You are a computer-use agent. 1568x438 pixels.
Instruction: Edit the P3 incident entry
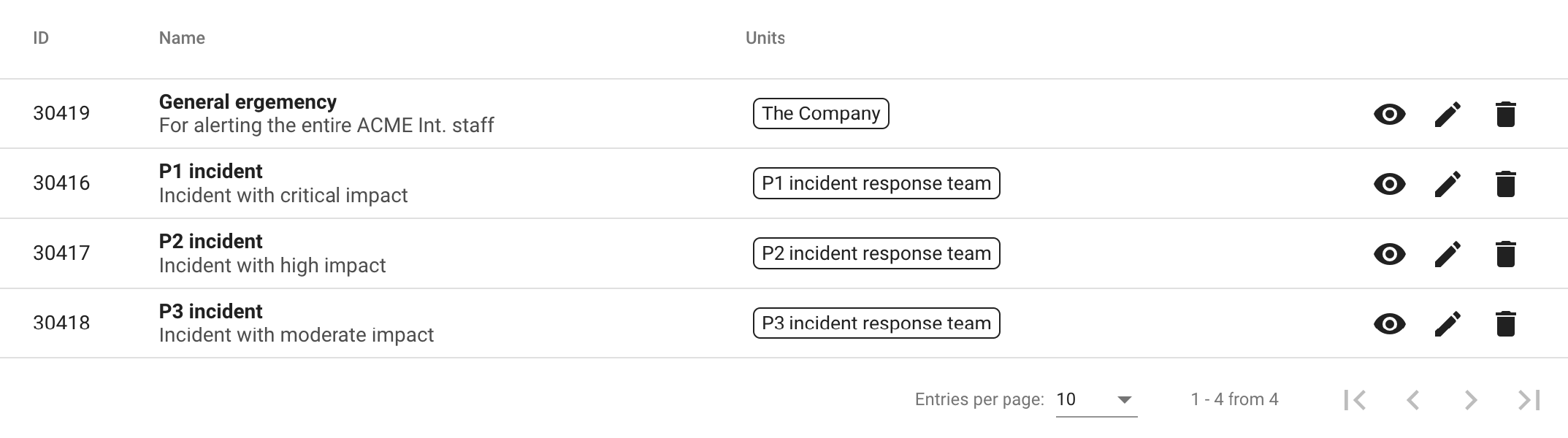click(x=1447, y=323)
